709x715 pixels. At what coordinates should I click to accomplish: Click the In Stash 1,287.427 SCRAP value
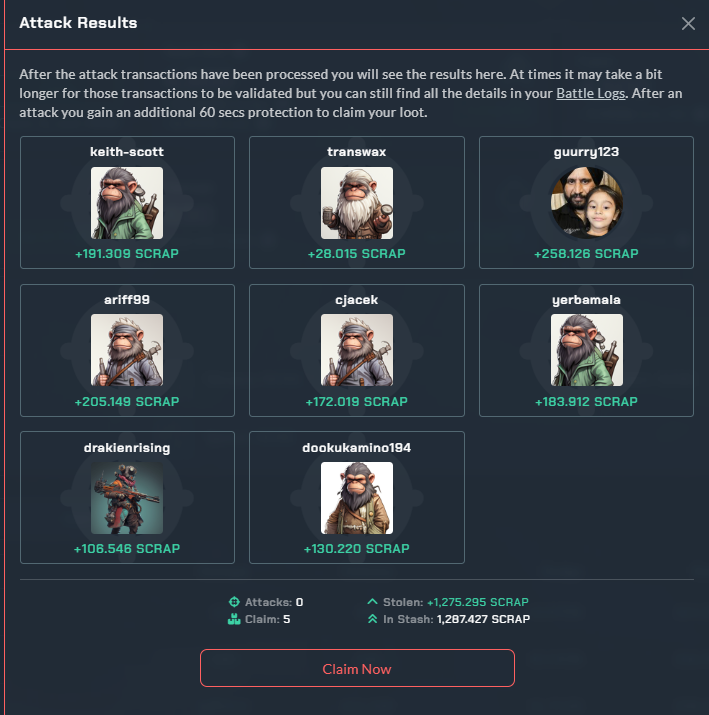(483, 619)
